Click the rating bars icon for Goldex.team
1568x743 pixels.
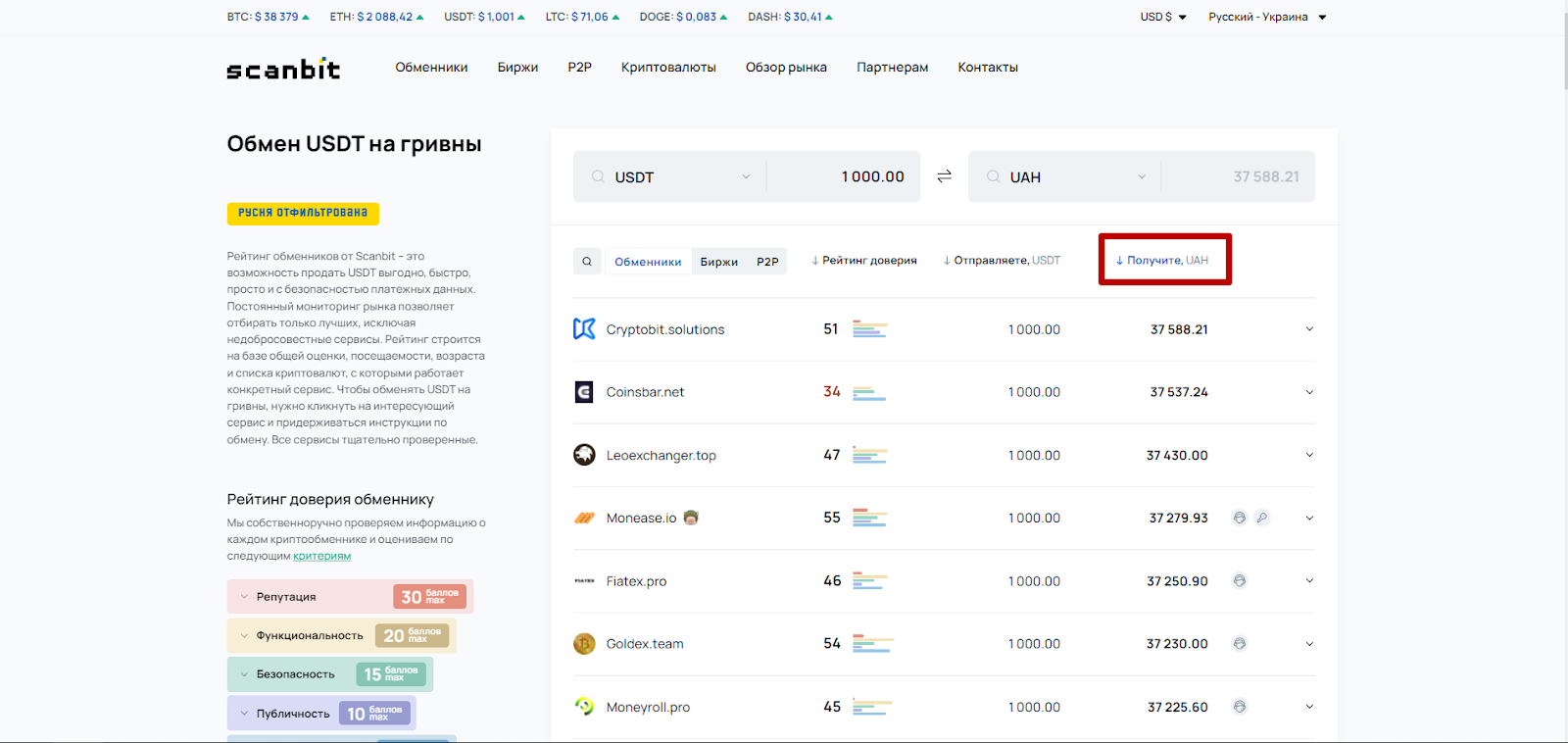pyautogui.click(x=872, y=644)
